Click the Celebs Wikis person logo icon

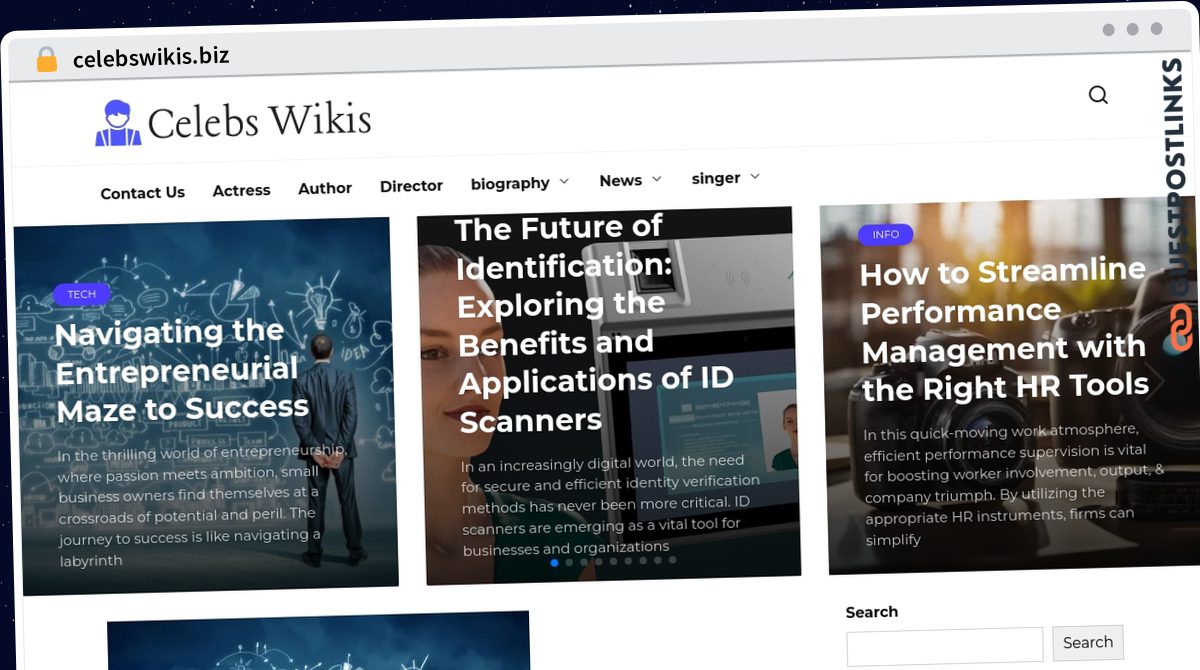tap(118, 123)
